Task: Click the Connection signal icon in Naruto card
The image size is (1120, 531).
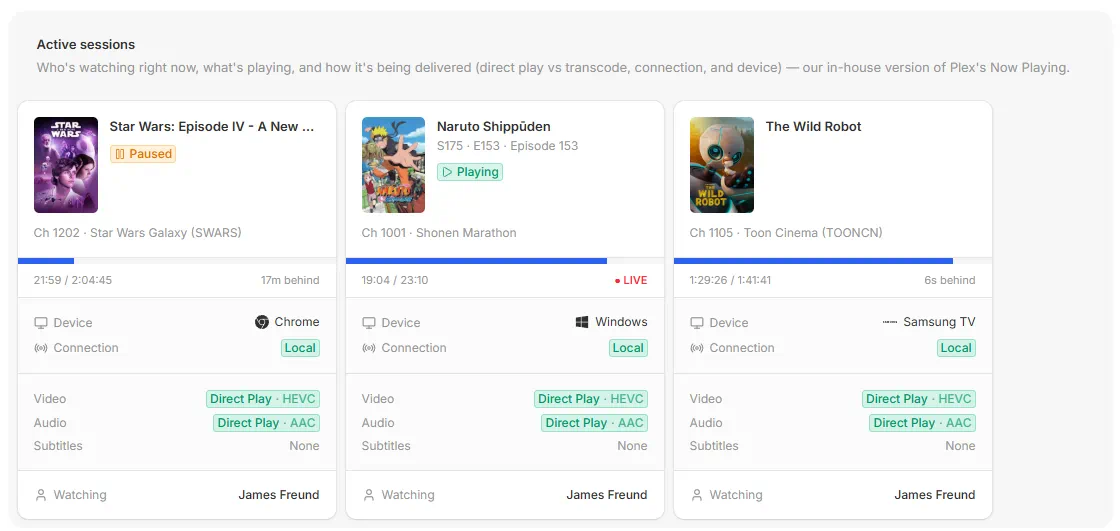Action: click(x=369, y=348)
